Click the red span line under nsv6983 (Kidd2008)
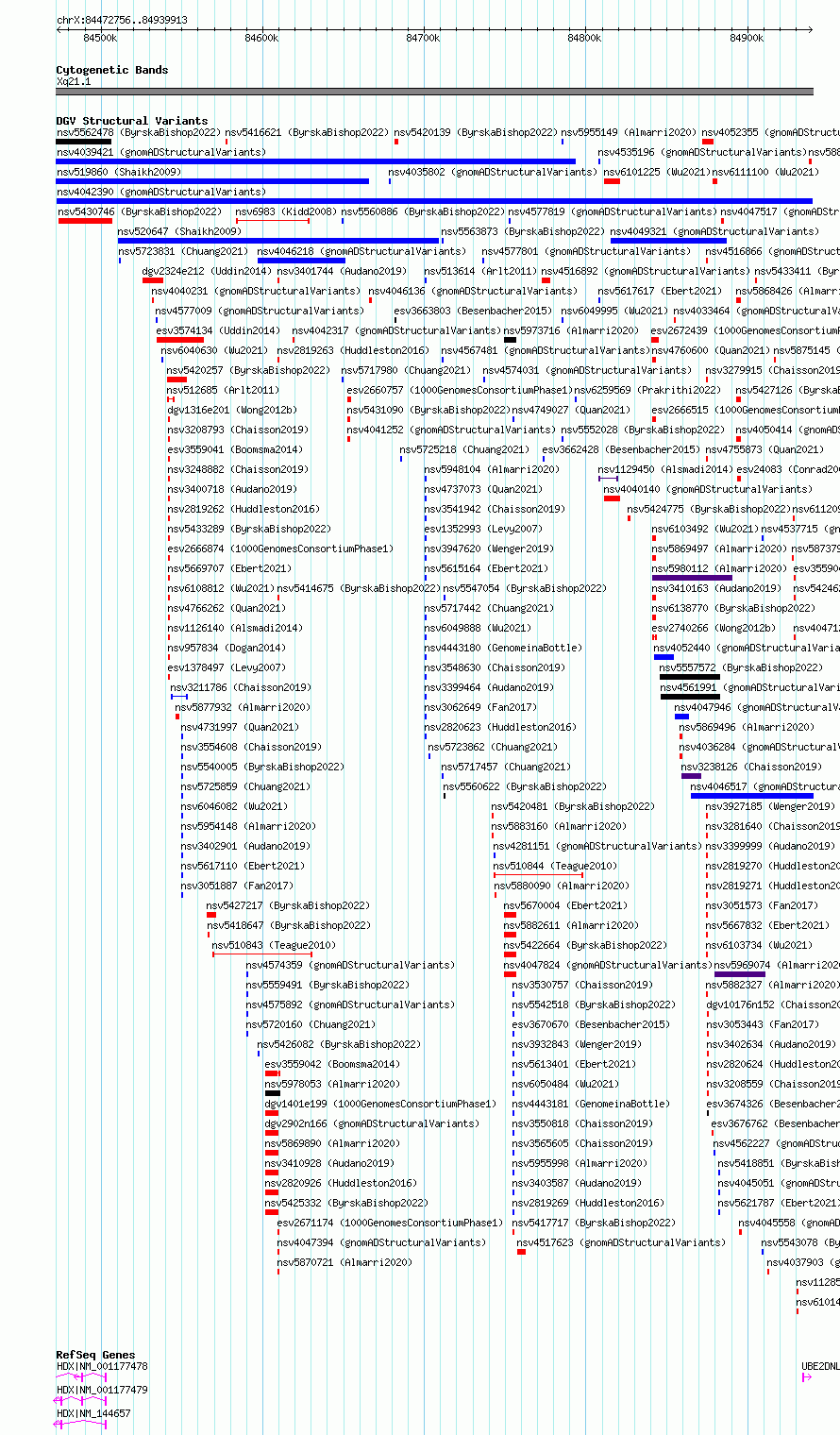Screen dimensions: 840x1435 273,221
